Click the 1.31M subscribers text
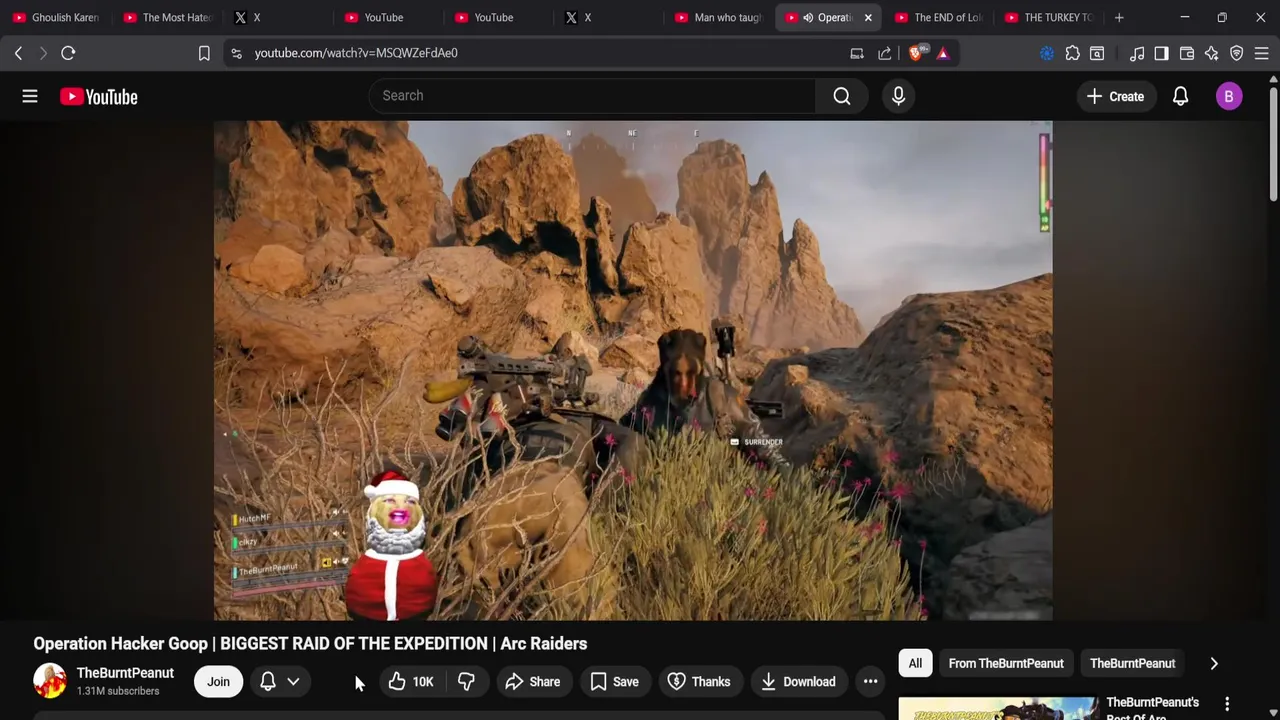This screenshot has width=1280, height=720. [x=118, y=691]
